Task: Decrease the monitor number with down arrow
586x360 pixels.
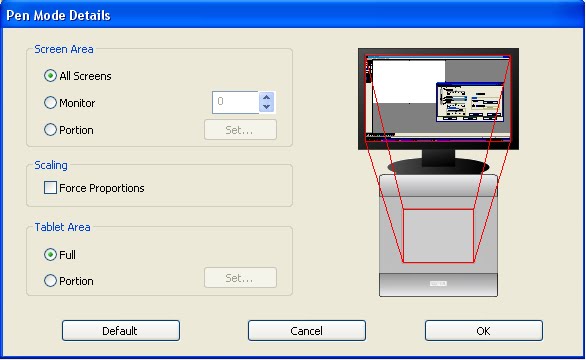Action: pos(266,107)
